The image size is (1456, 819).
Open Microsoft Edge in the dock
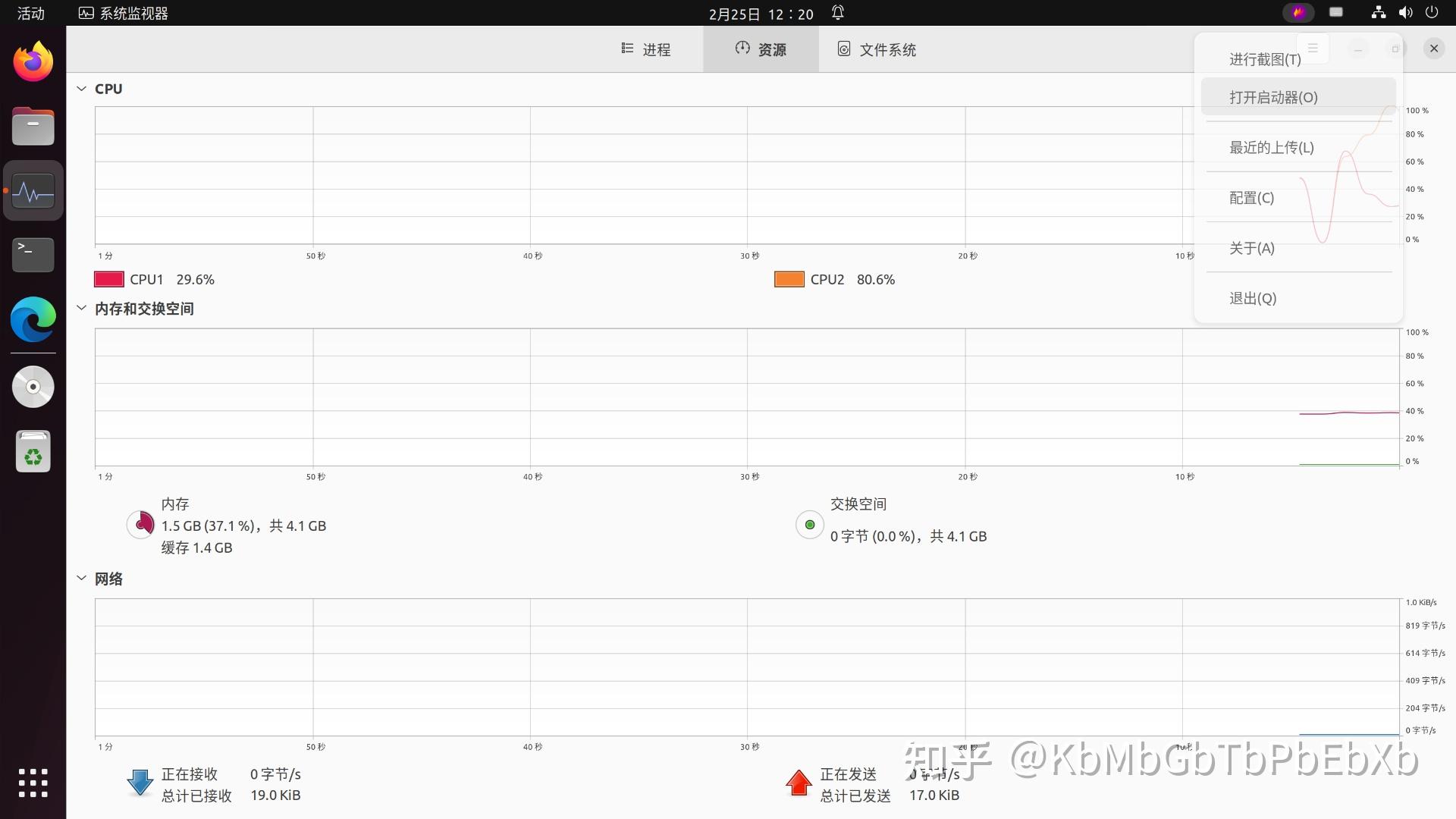click(x=33, y=319)
